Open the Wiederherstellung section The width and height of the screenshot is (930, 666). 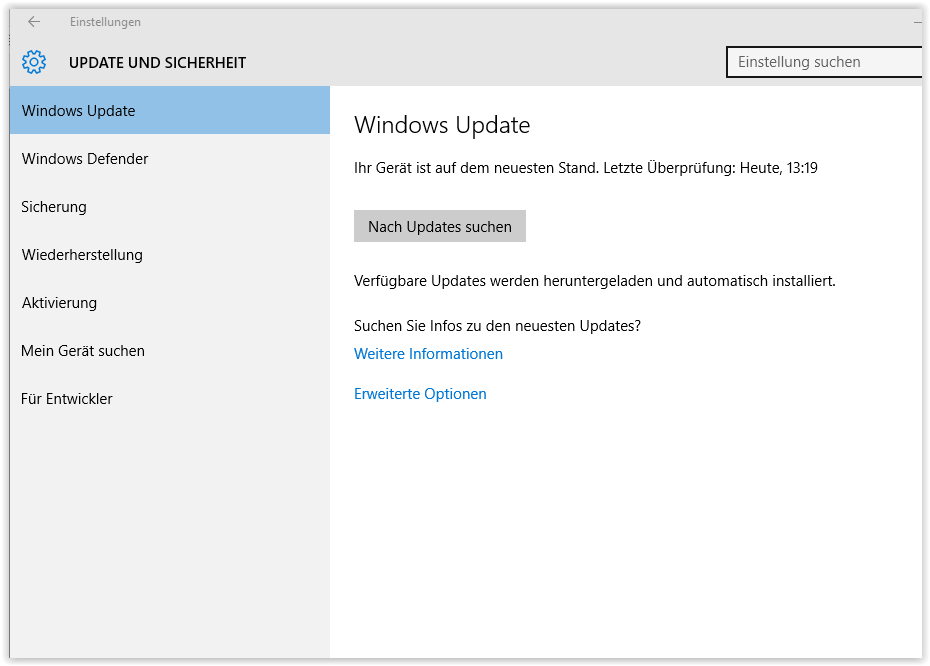(x=170, y=254)
